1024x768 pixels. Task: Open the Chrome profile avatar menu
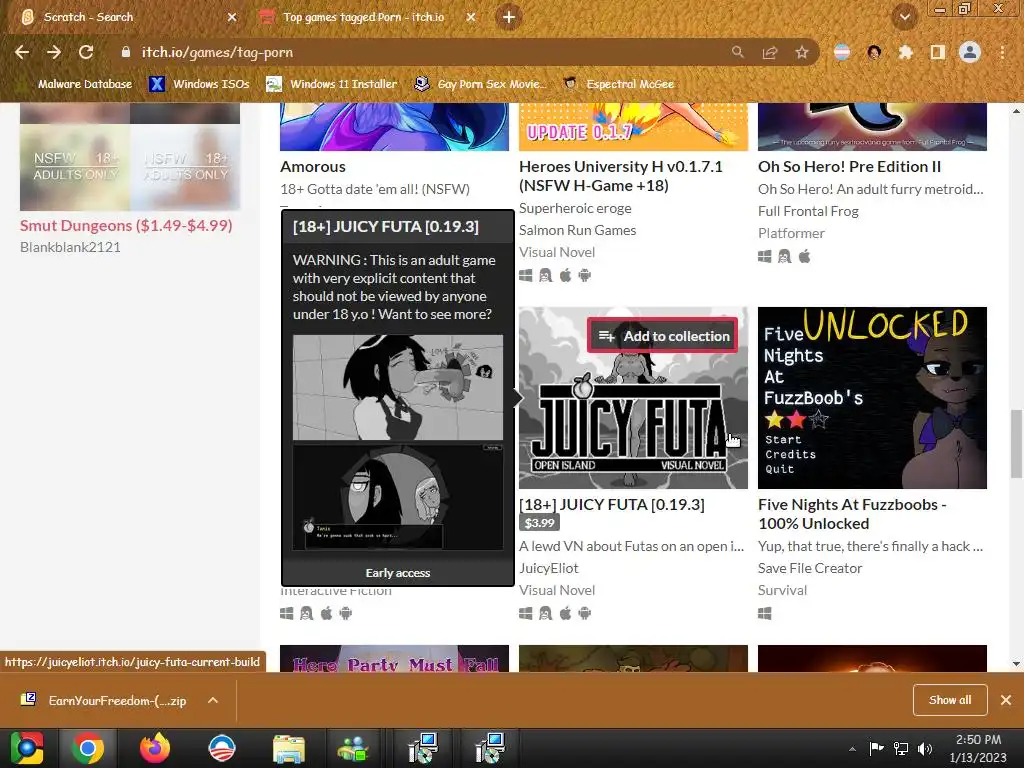click(970, 52)
